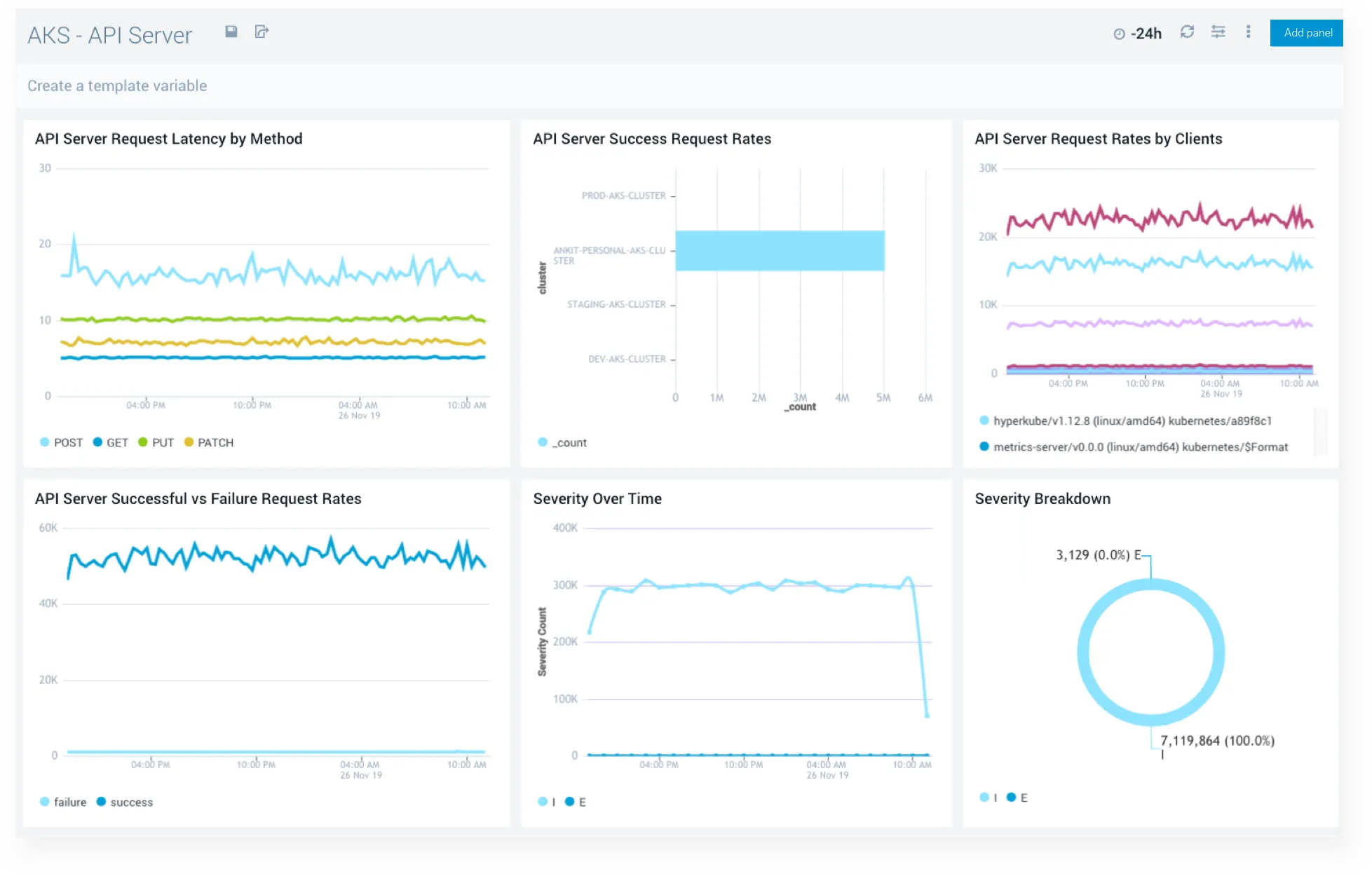Toggle E legend in Severity Breakdown
This screenshot has width=1372, height=874.
coord(1017,798)
